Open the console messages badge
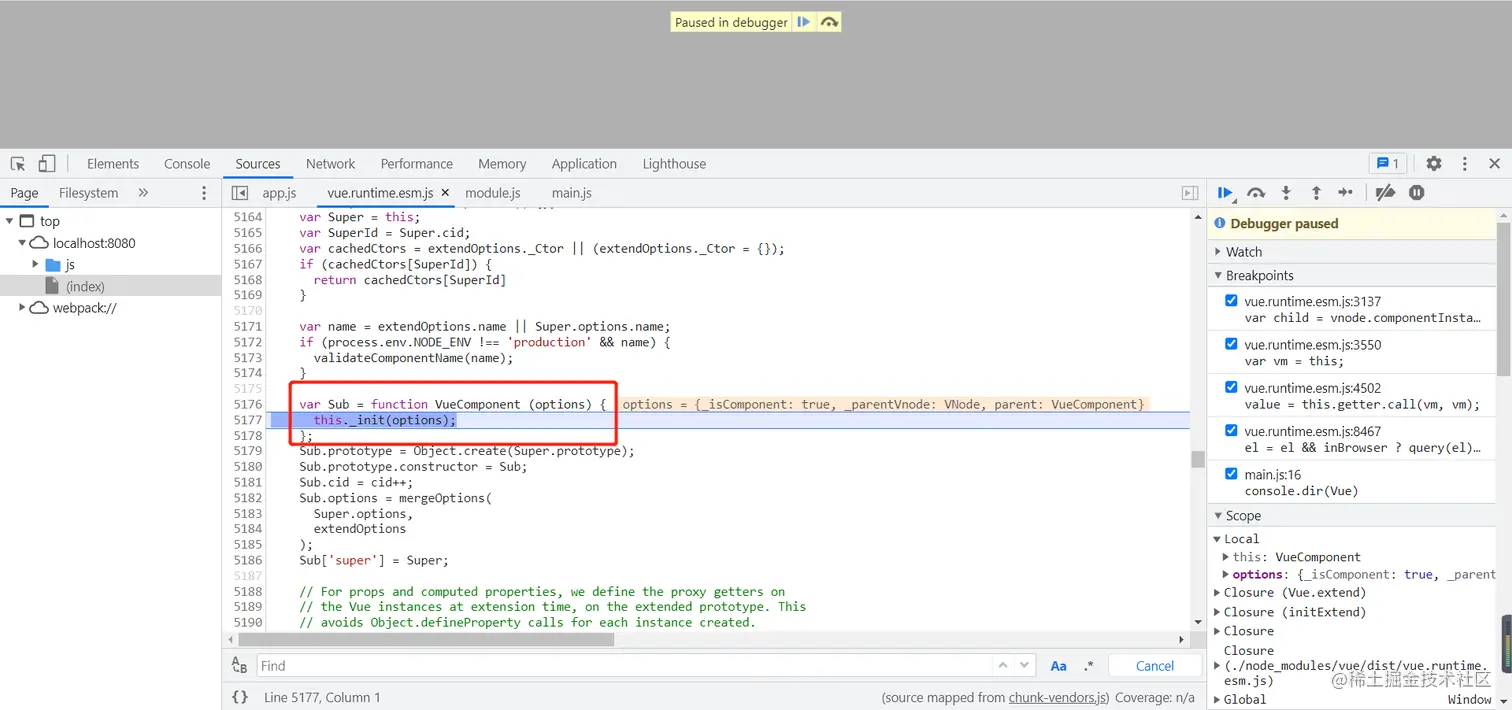Screen dimensions: 1512x710 tap(1388, 164)
